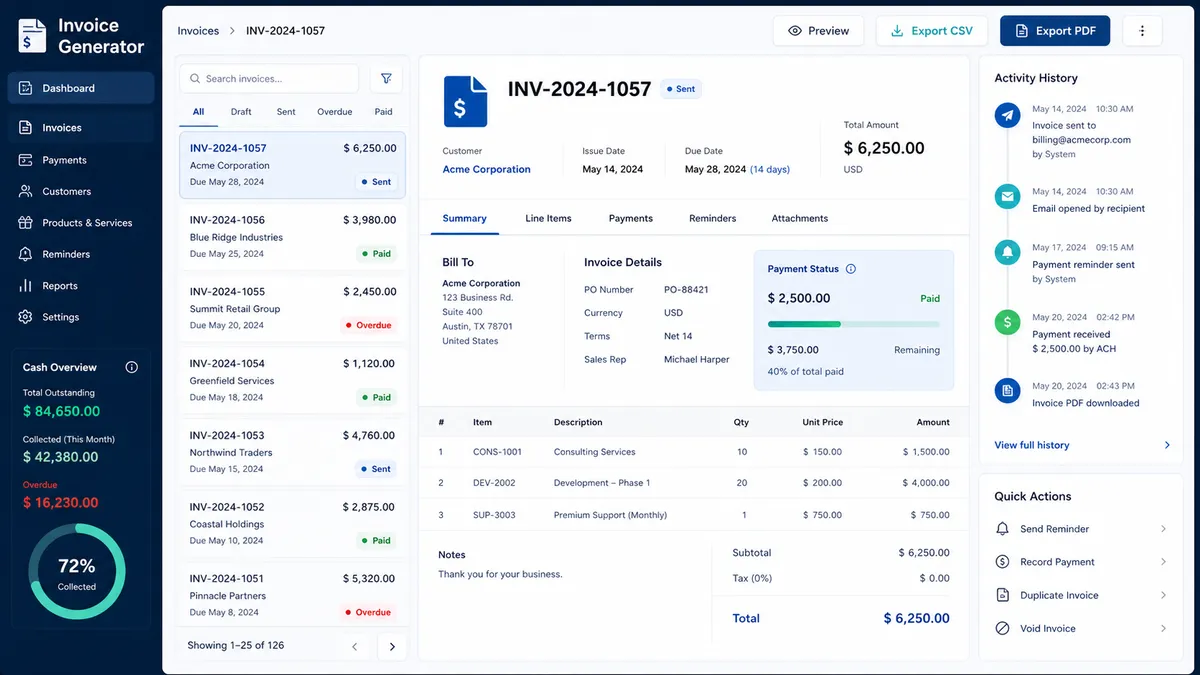Click the Settings gear icon in sidebar

point(25,317)
